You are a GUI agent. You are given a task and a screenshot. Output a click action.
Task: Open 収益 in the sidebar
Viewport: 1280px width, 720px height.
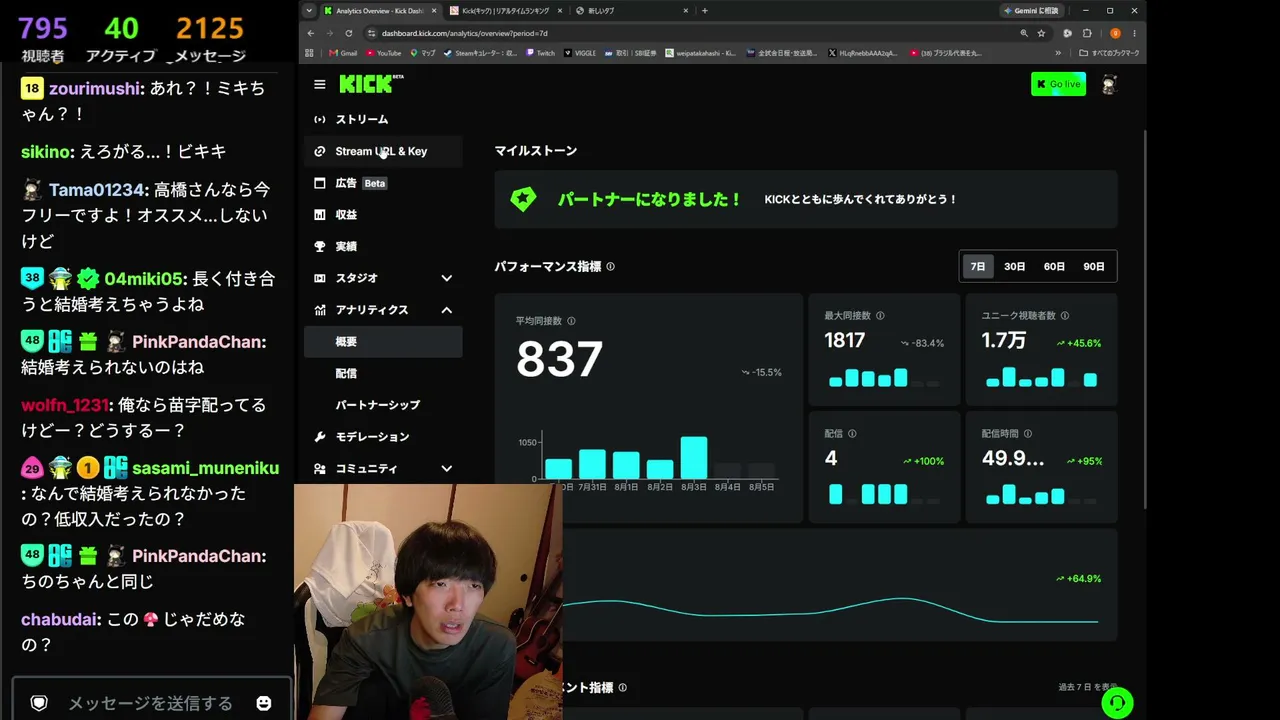point(383,215)
